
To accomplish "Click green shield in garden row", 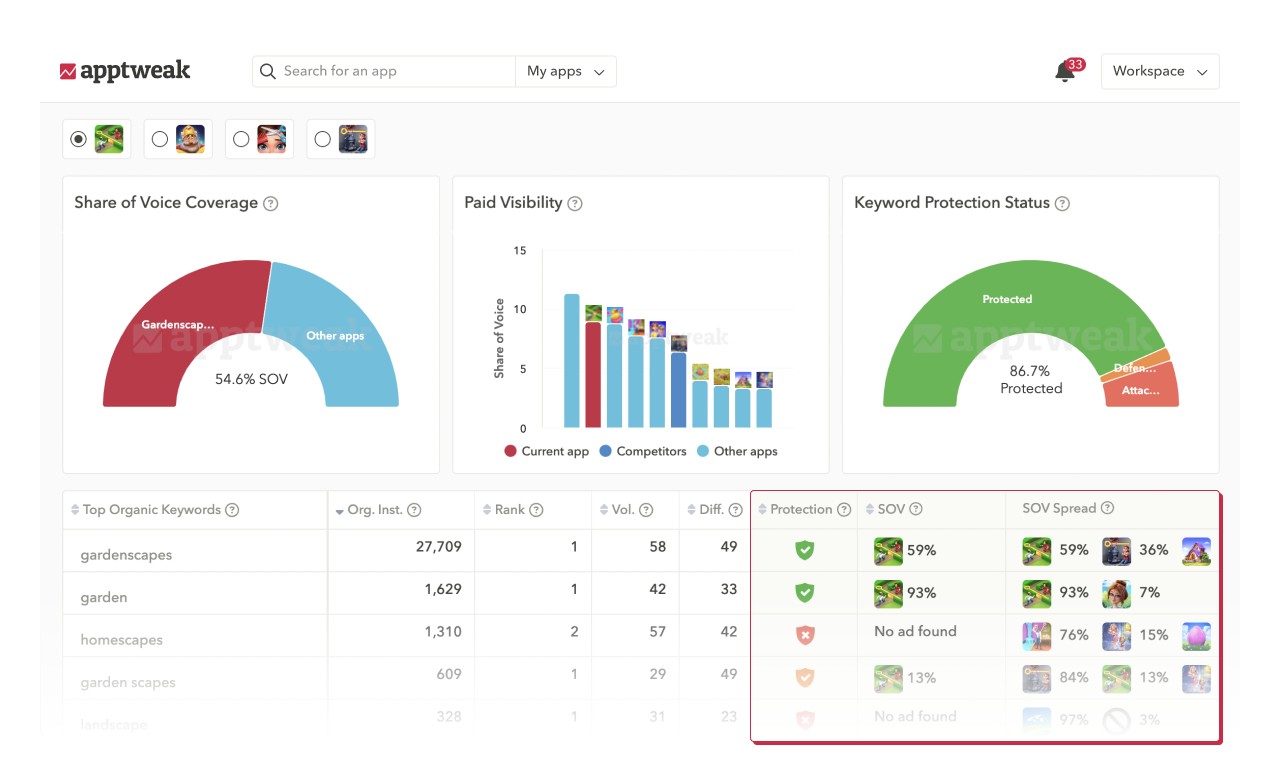I will (804, 593).
